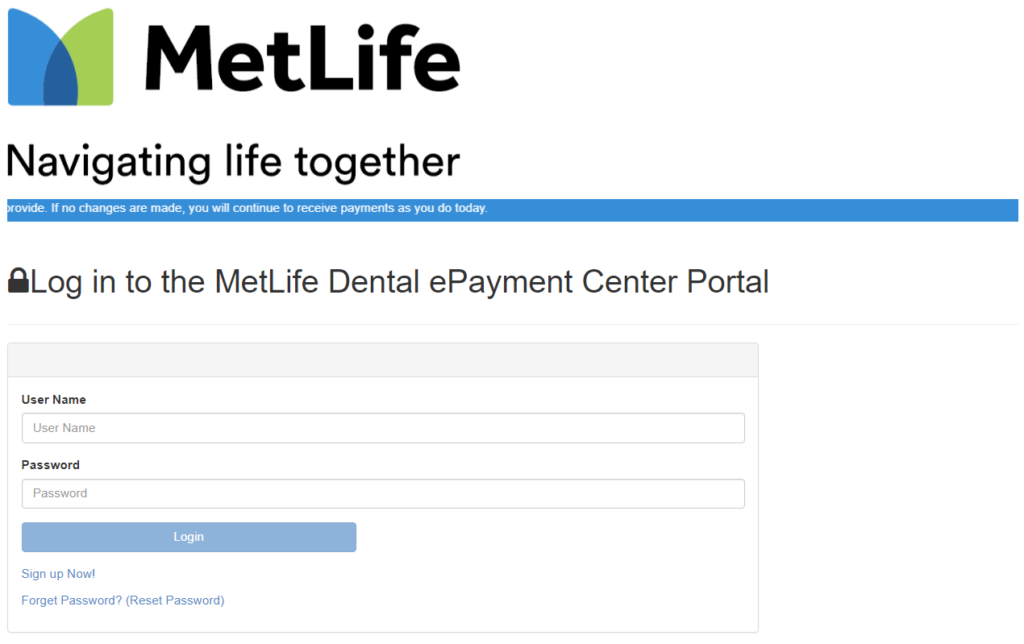The width and height of the screenshot is (1024, 644).
Task: Click the "Navigating life together" tagline
Action: 232,160
